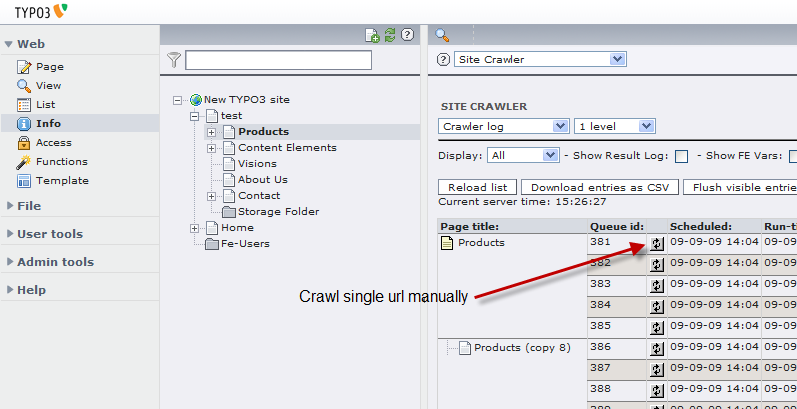Open the List module
Screen dimensions: 797x409
(x=45, y=105)
